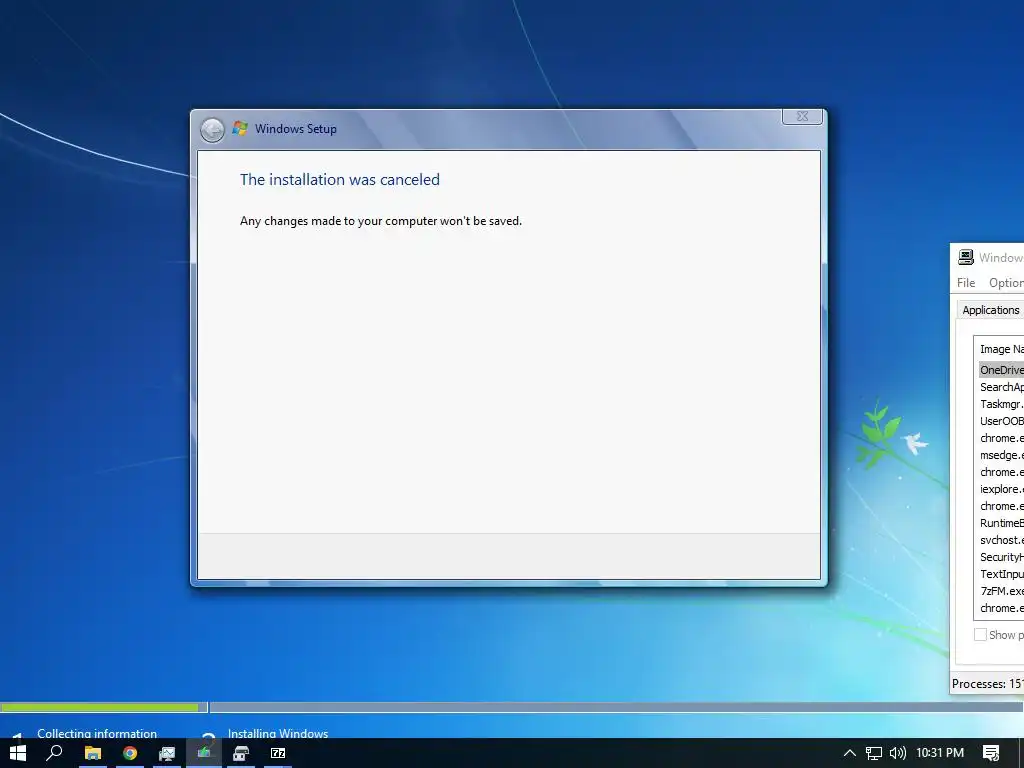This screenshot has height=768, width=1024.
Task: Click the Processes count in status bar
Action: [x=987, y=684]
